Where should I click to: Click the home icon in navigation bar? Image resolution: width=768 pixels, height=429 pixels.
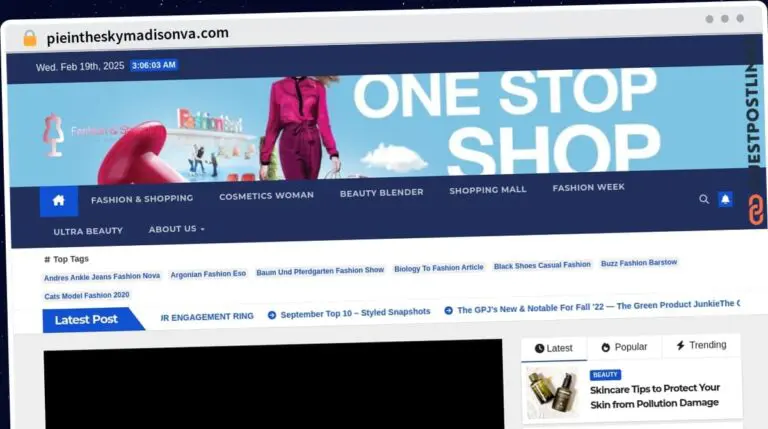[x=59, y=201]
